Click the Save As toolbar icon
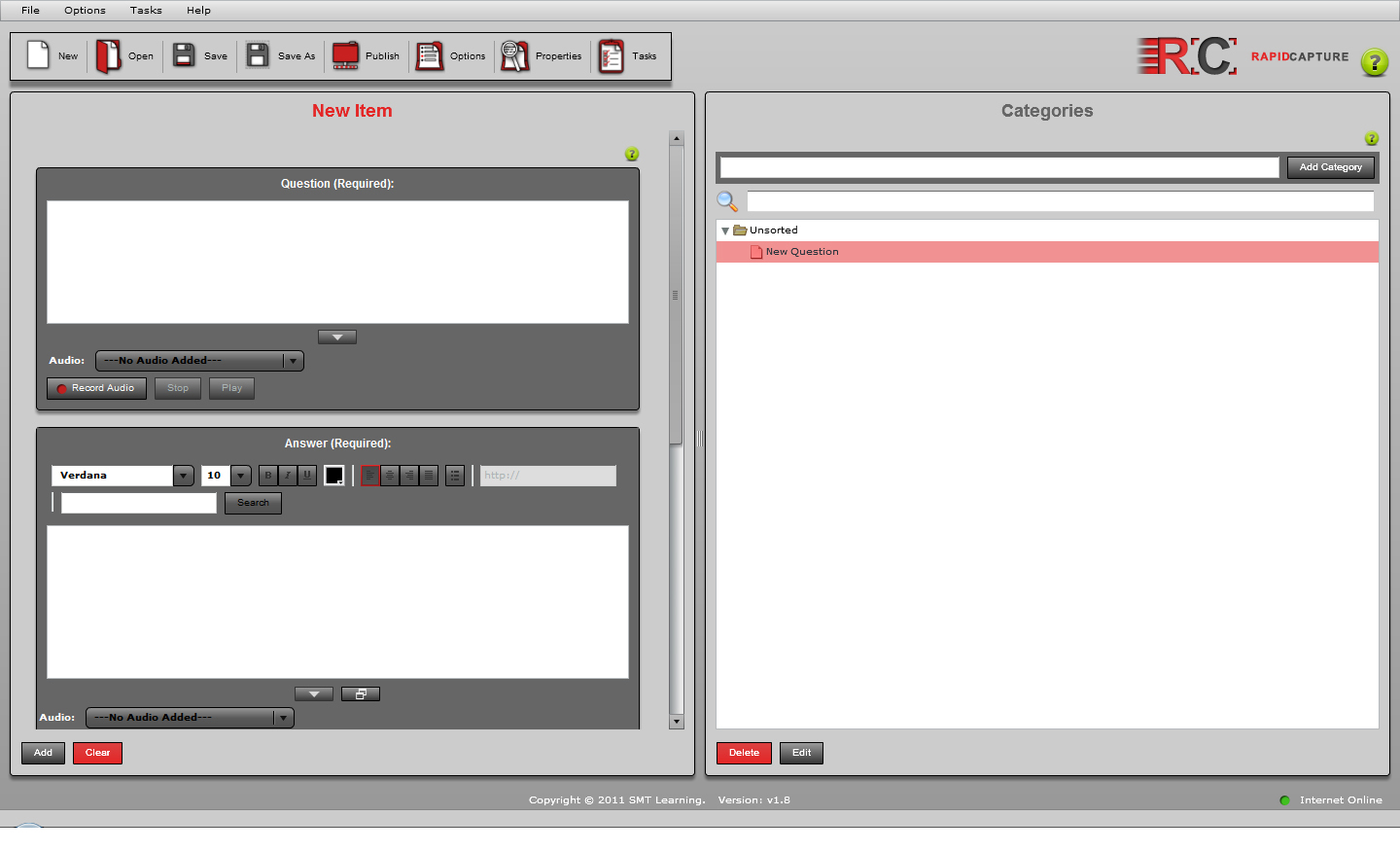This screenshot has height=852, width=1400. (x=258, y=55)
